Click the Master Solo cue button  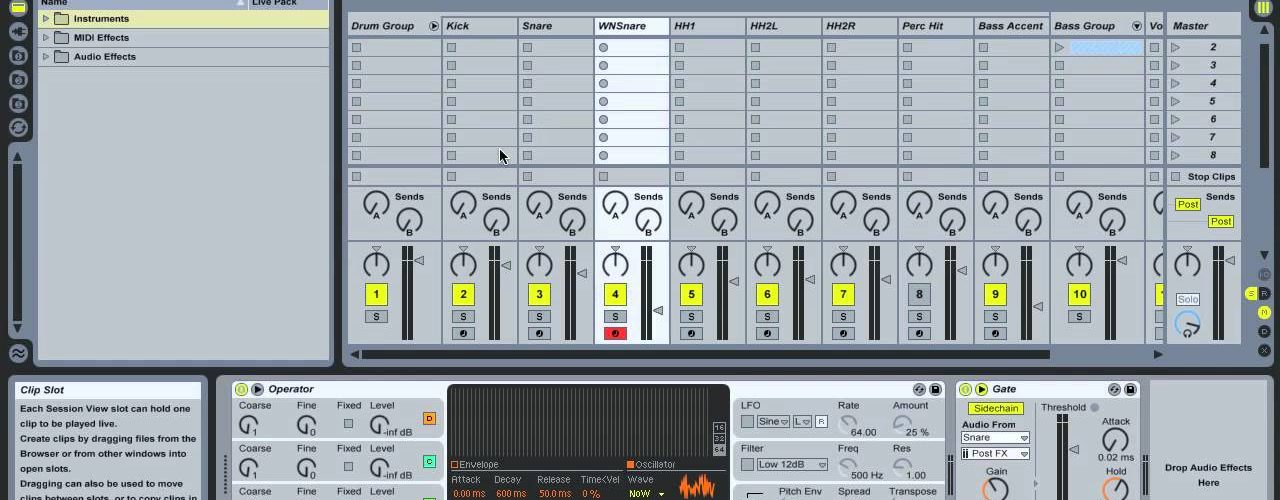pos(1187,299)
